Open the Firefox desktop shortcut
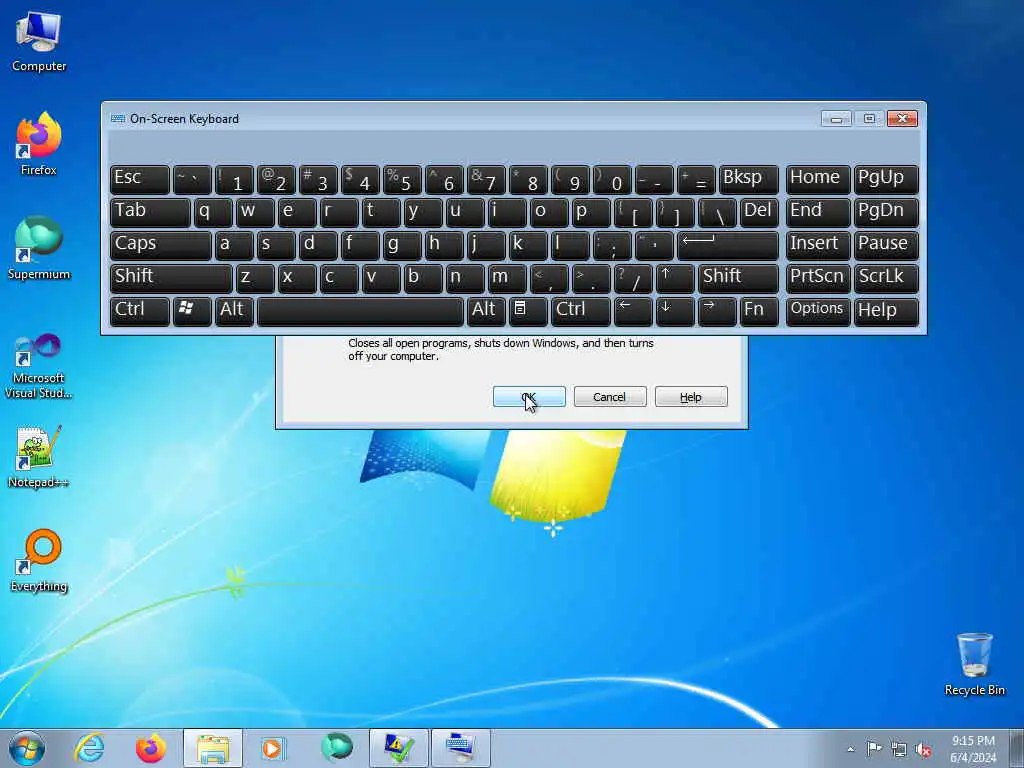The height and width of the screenshot is (768, 1024). click(x=39, y=144)
